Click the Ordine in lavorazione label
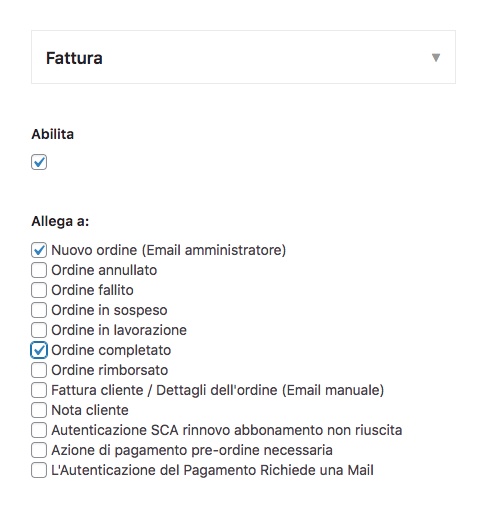Viewport: 491px width, 509px height. pos(119,330)
